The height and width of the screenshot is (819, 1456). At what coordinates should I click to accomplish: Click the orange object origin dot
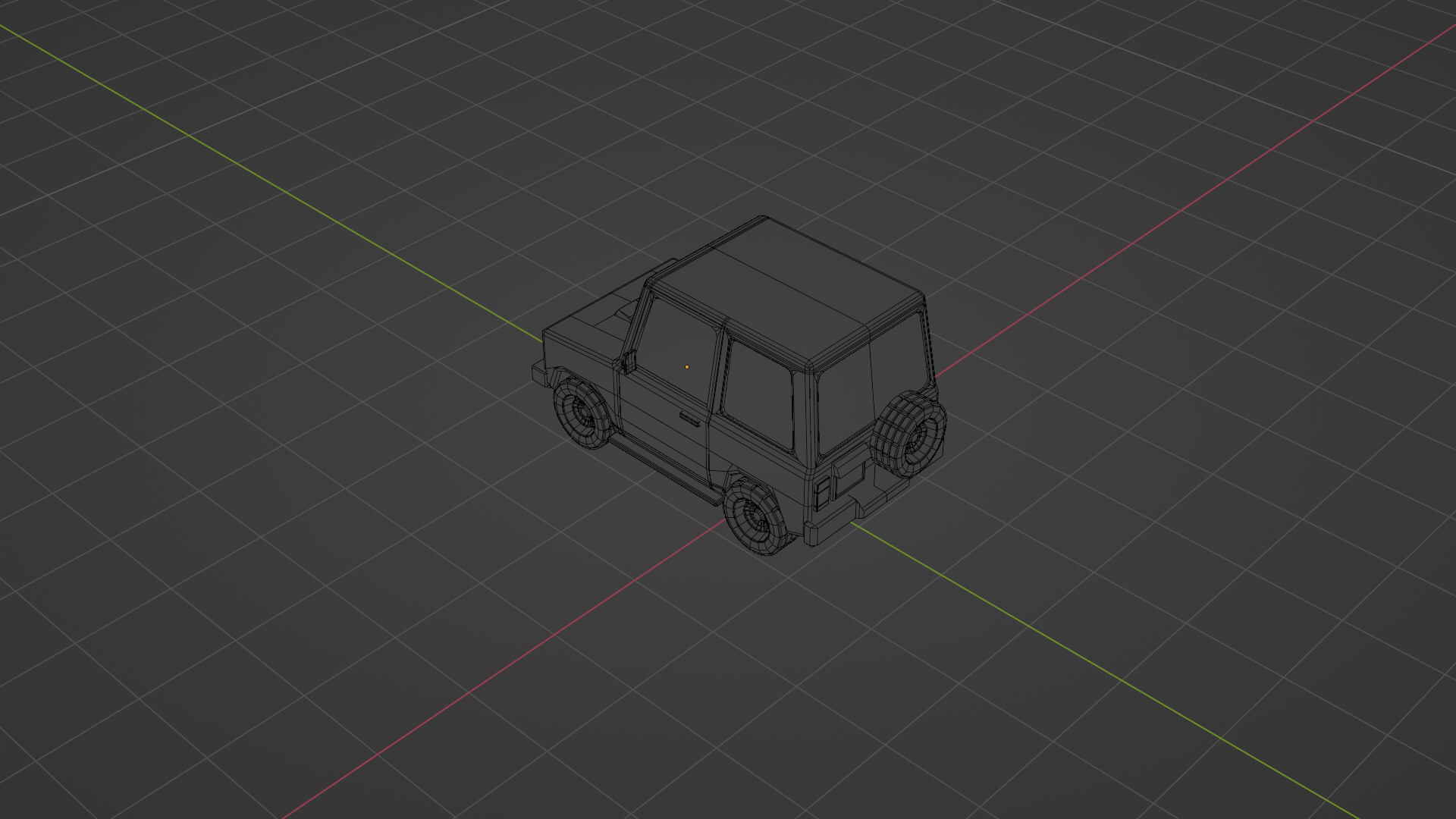point(687,367)
